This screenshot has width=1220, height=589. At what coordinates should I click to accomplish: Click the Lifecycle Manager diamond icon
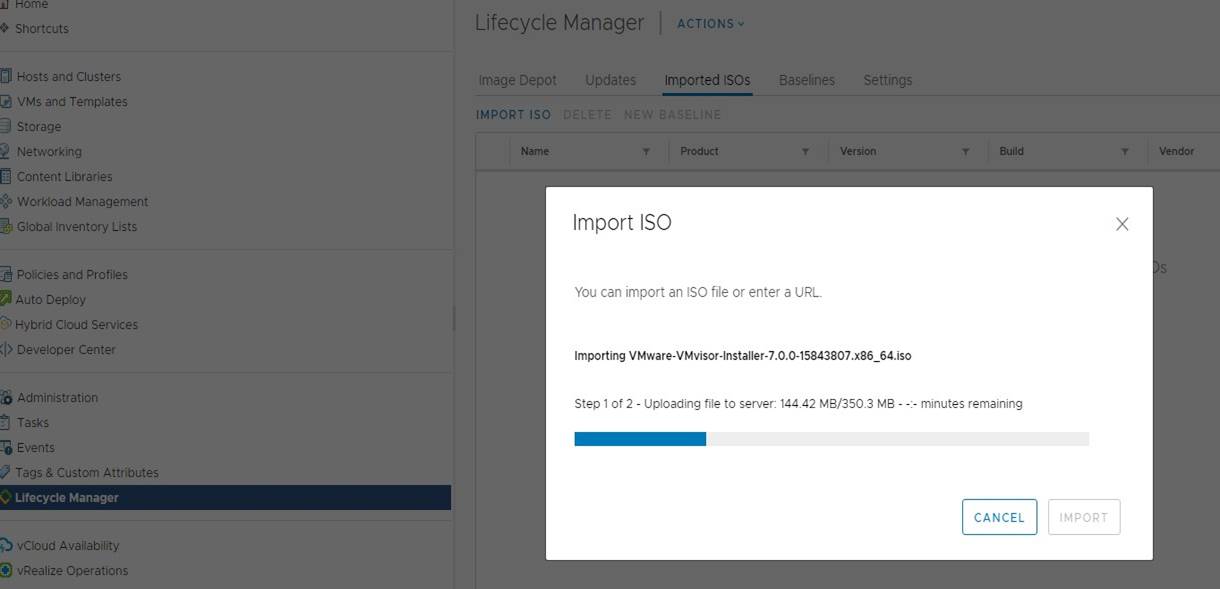point(6,497)
